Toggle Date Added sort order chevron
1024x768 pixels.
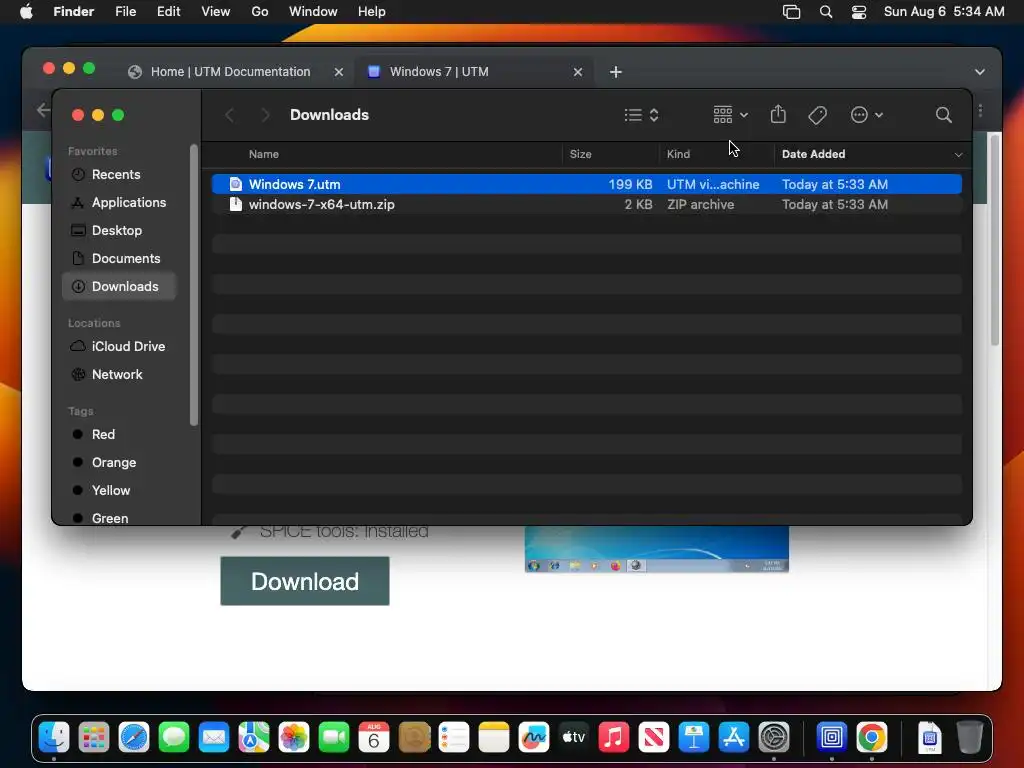pos(958,155)
